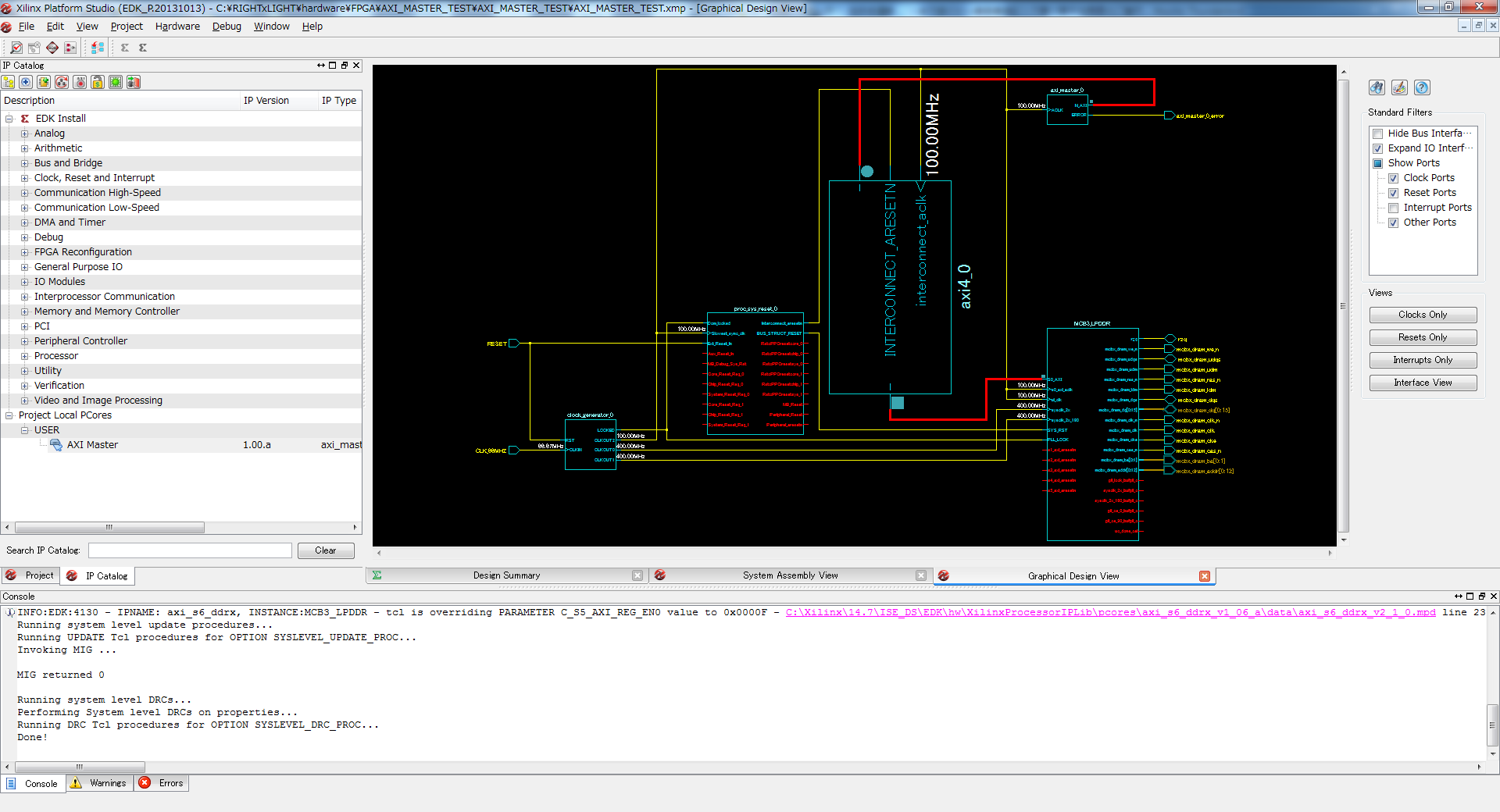The height and width of the screenshot is (812, 1500).
Task: Collapse the Project Local PCores node
Action: 9,415
